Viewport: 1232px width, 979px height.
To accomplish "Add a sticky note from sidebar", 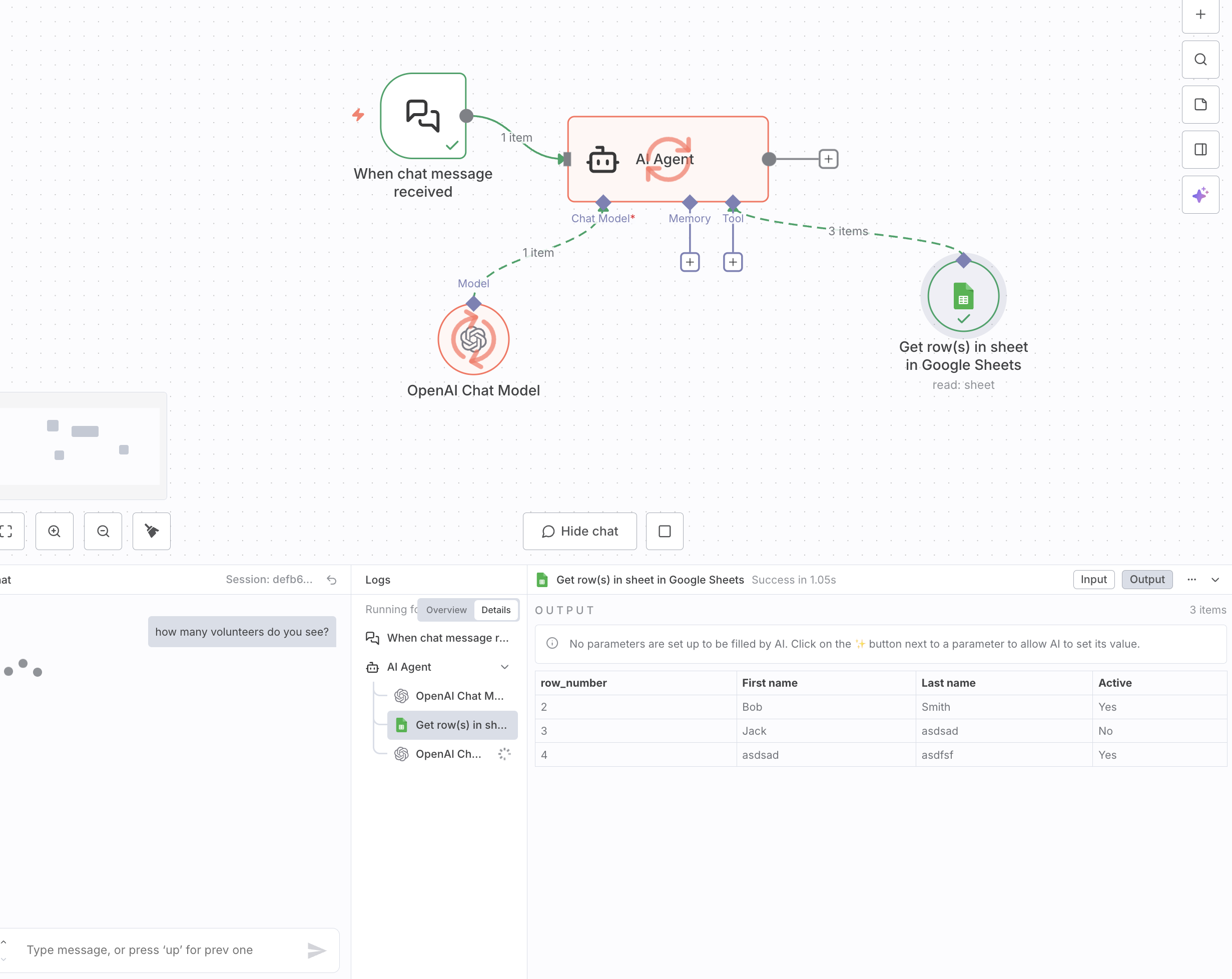I will pyautogui.click(x=1200, y=105).
